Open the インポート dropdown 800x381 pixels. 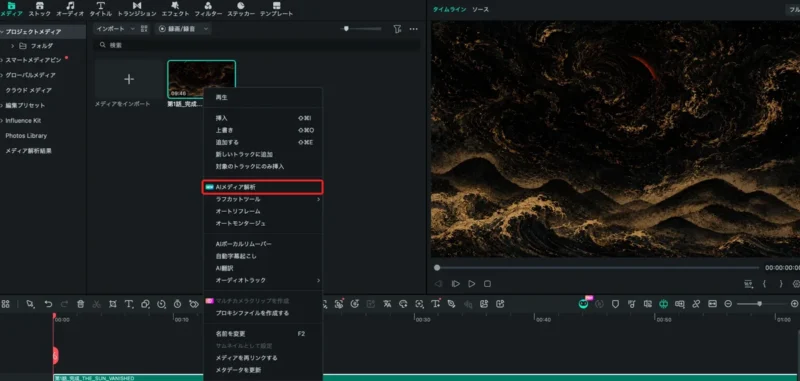coord(115,29)
